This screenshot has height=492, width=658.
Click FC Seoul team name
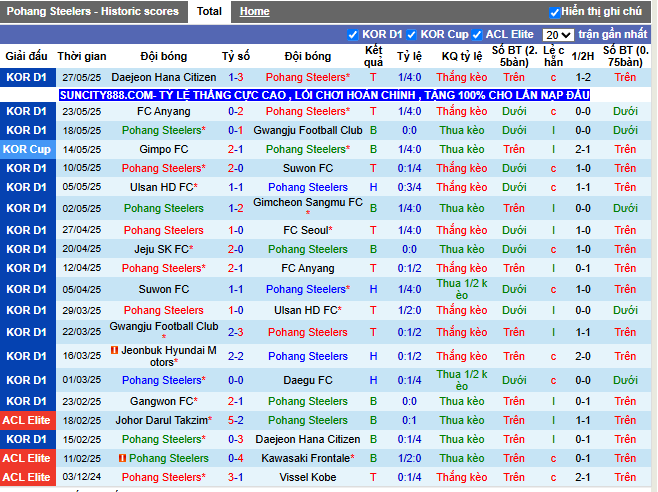click(x=308, y=230)
